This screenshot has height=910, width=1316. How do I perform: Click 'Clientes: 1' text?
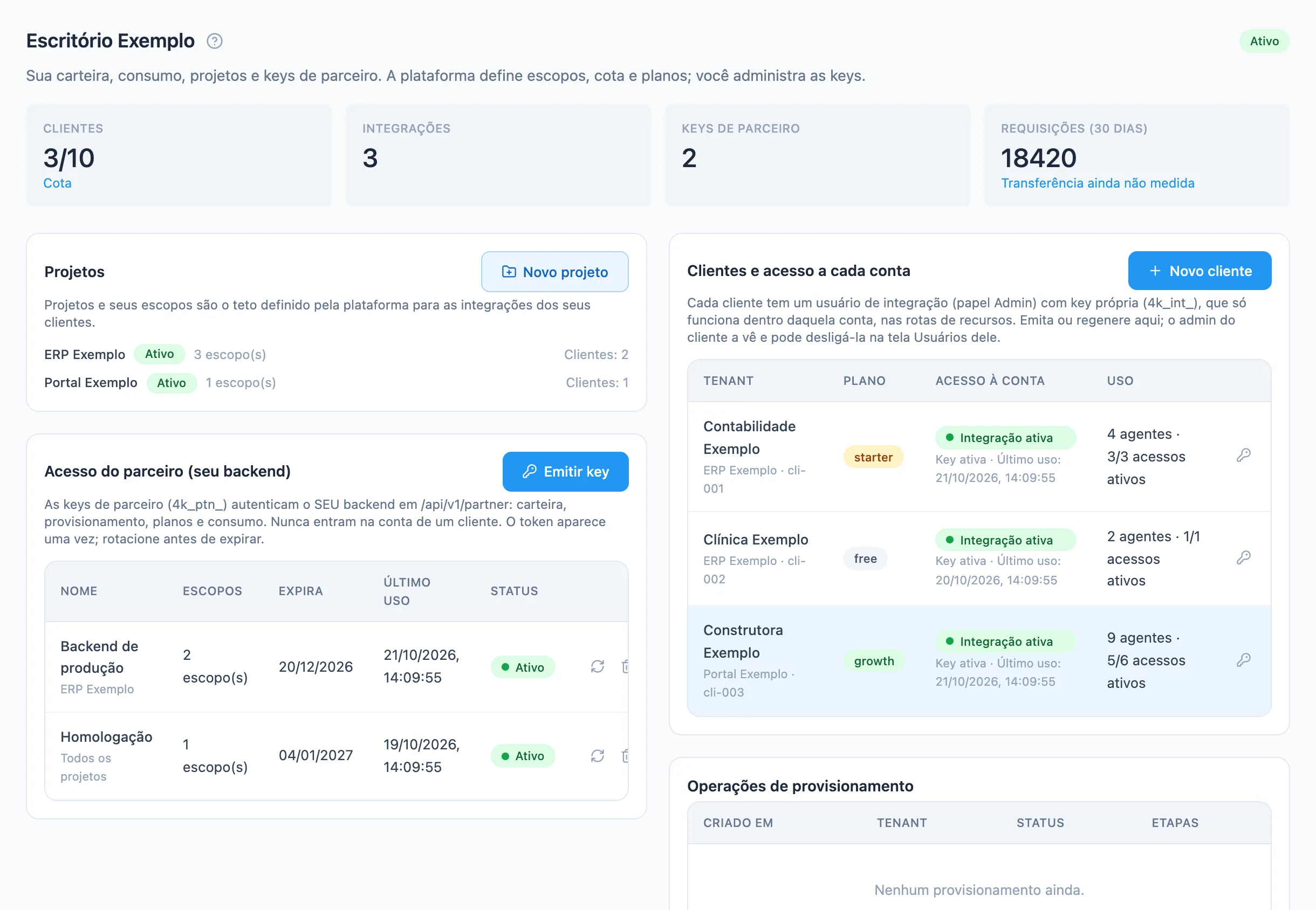[x=597, y=383]
